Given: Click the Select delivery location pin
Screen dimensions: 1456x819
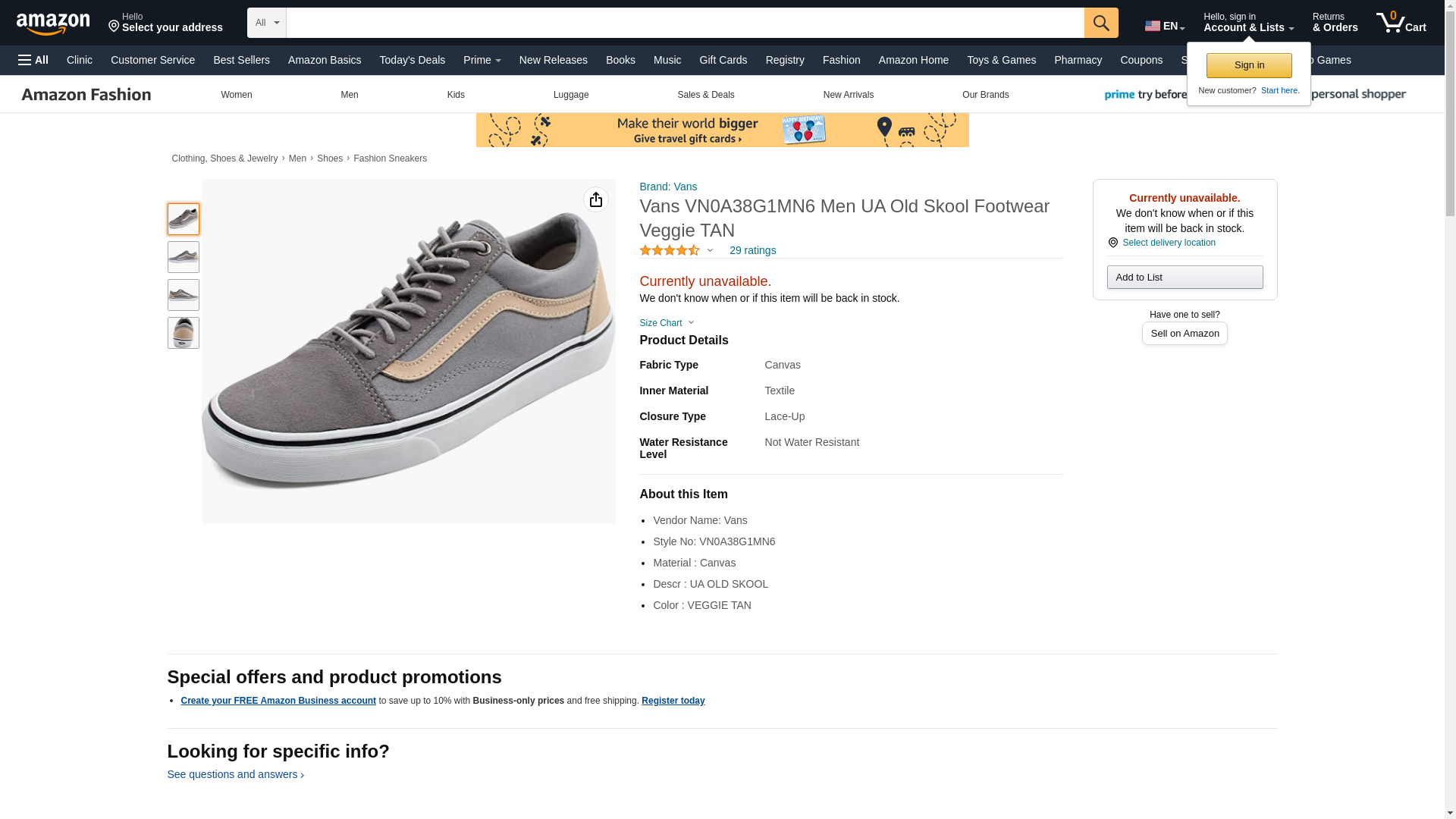Looking at the screenshot, I should (x=1112, y=243).
